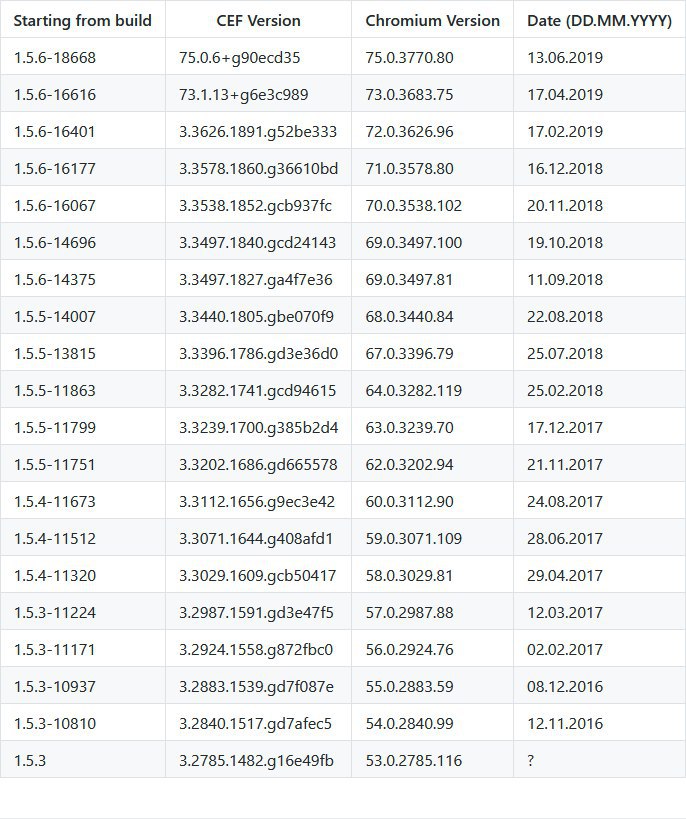The image size is (686, 819).
Task: Select Chromium version 69.0.3497.100
Action: point(432,242)
